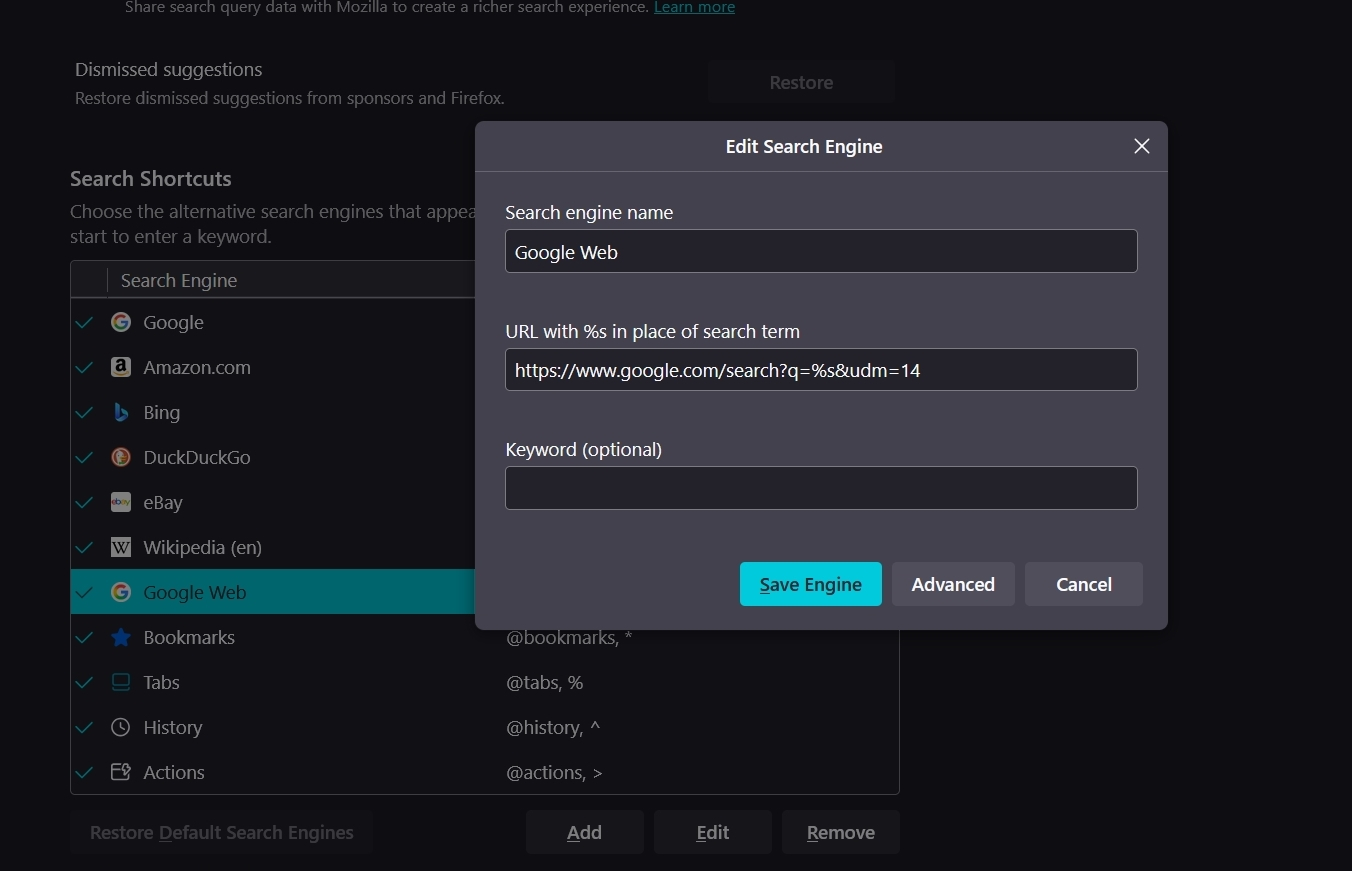Focus the Keyword (optional) text field
Viewport: 1352px width, 871px height.
click(820, 488)
